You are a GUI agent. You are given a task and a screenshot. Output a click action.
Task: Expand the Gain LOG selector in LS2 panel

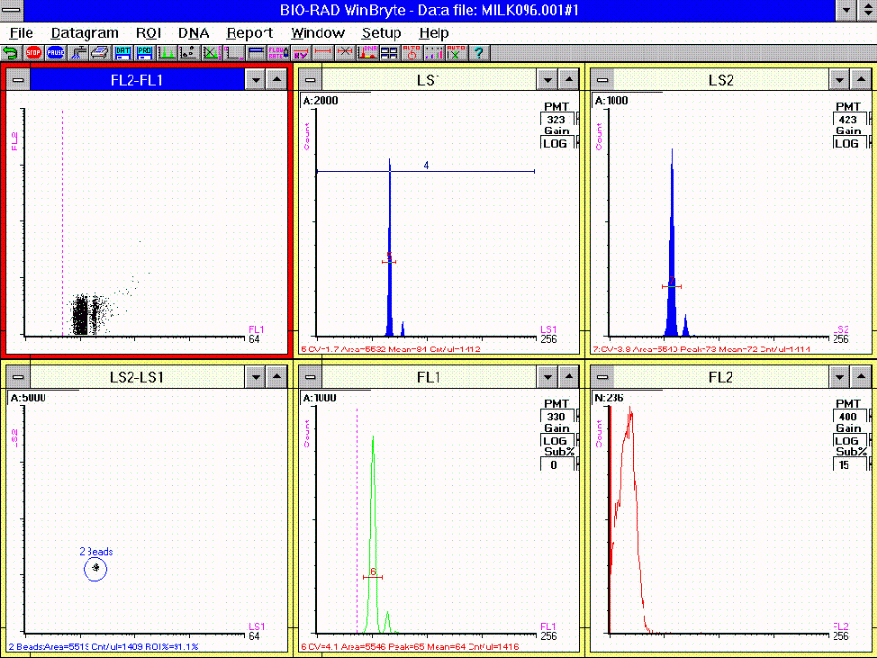click(x=850, y=143)
